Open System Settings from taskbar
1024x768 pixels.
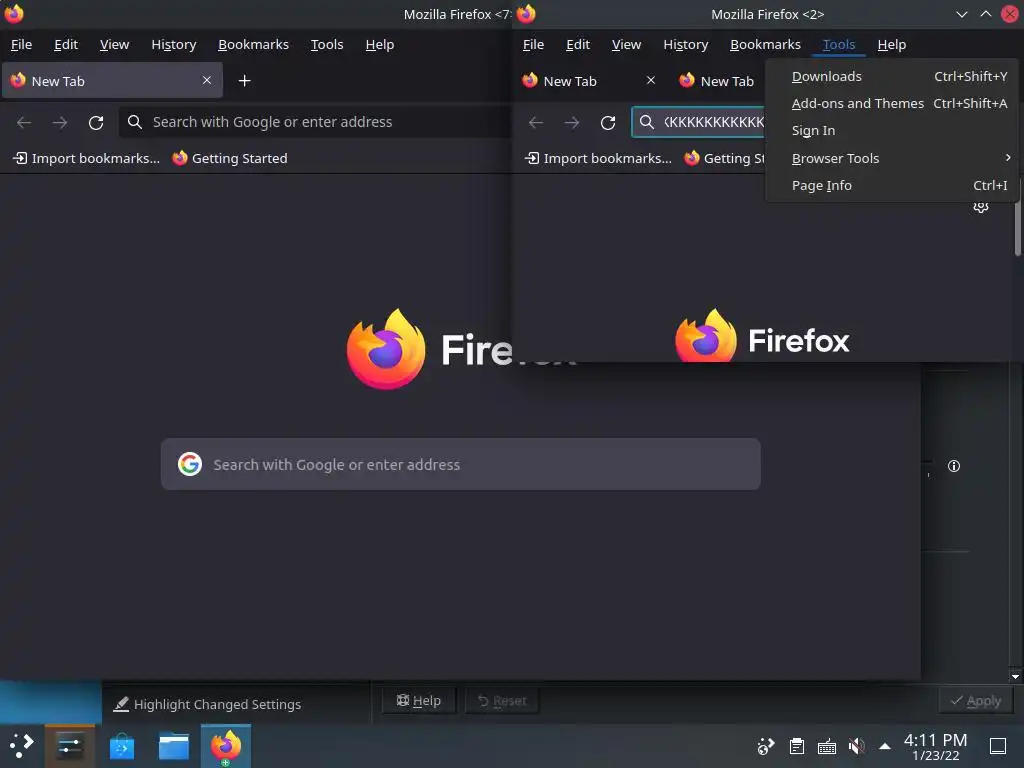click(70, 745)
